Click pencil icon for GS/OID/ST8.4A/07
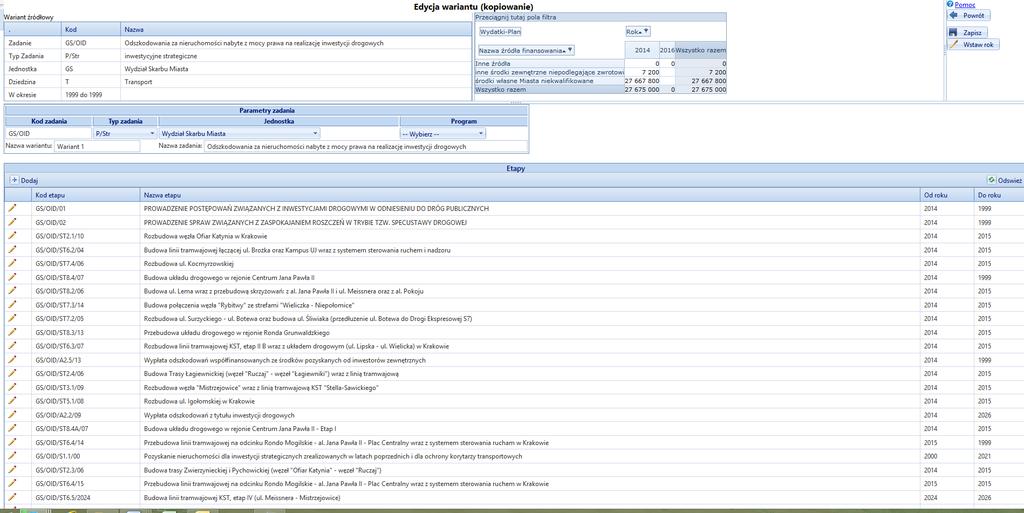The image size is (1024, 513). tap(12, 428)
